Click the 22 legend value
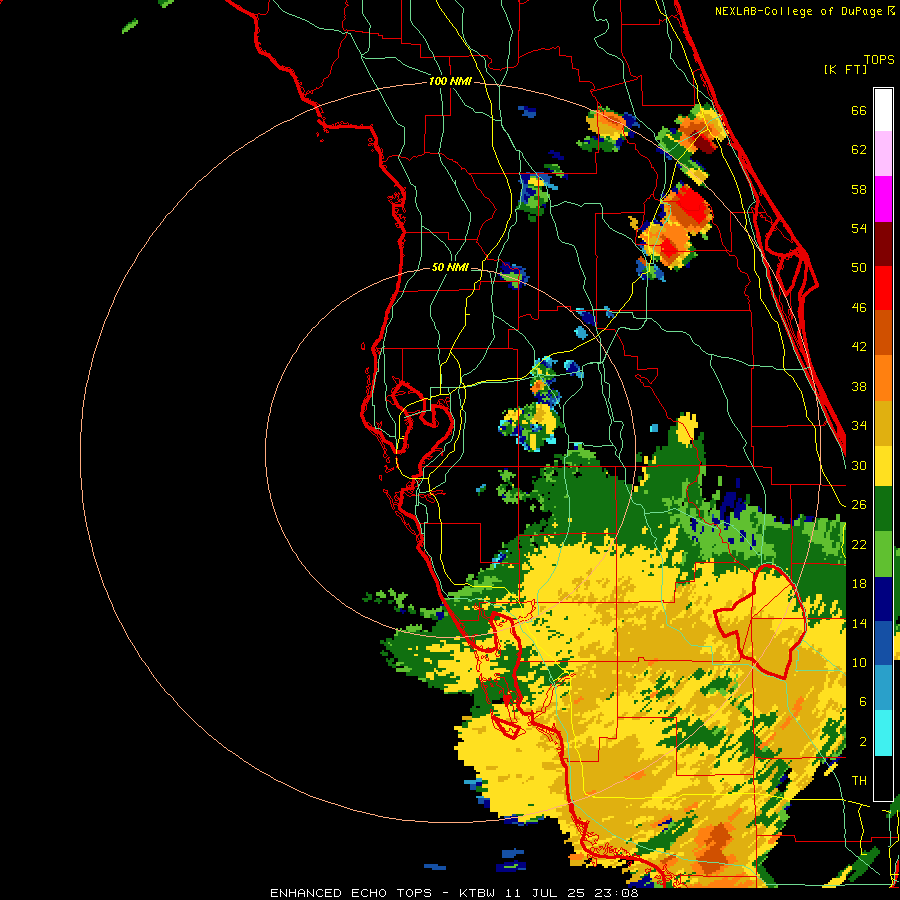This screenshot has height=900, width=900. [x=859, y=544]
